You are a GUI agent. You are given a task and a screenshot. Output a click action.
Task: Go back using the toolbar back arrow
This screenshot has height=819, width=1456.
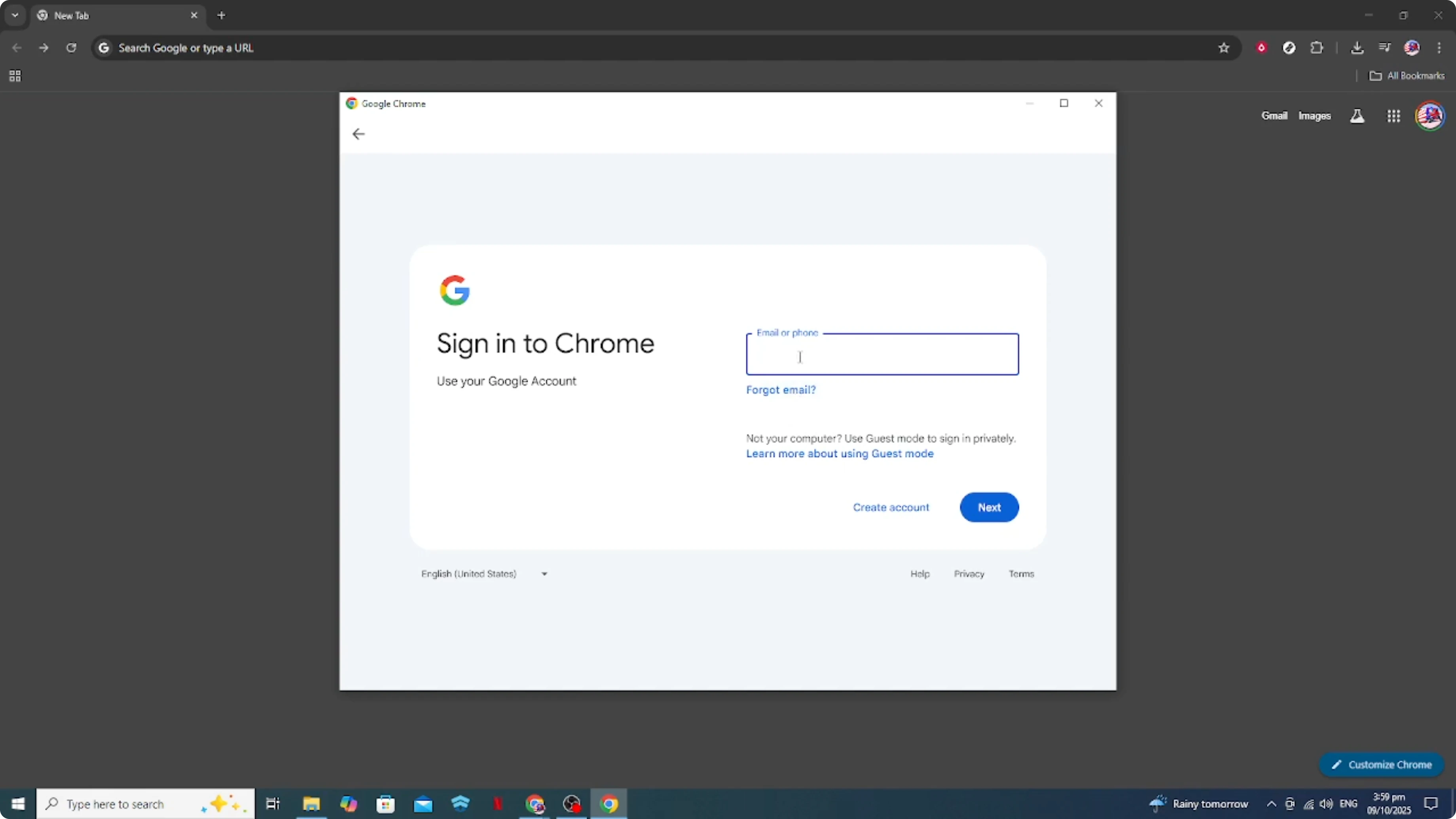[16, 48]
